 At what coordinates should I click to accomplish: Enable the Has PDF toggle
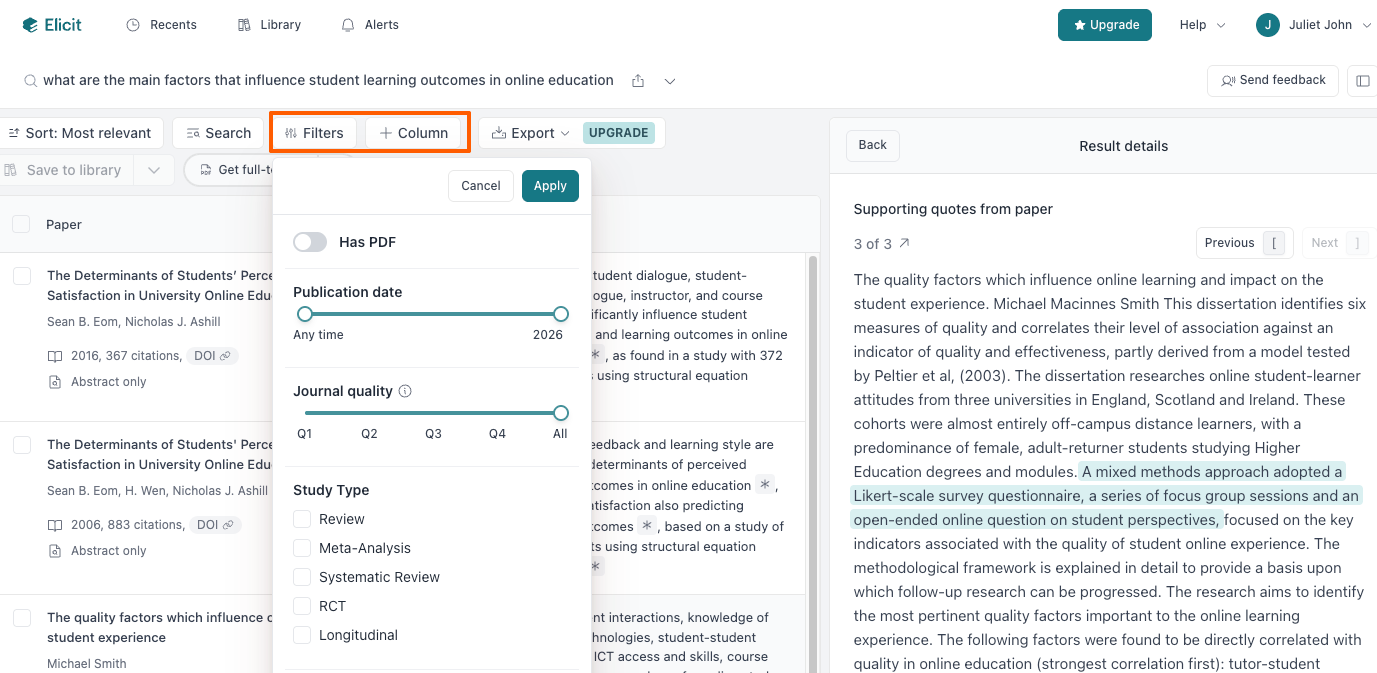(310, 242)
